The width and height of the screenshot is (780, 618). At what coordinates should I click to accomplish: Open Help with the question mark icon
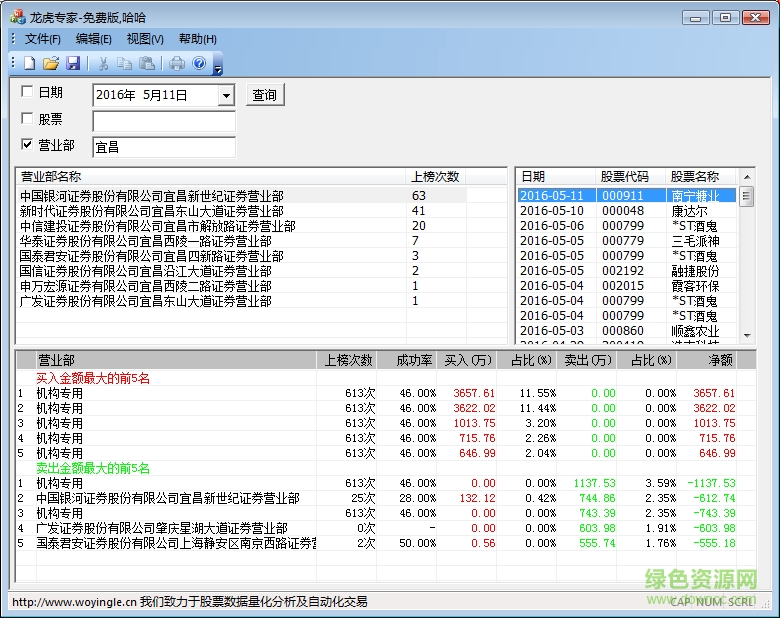[199, 64]
